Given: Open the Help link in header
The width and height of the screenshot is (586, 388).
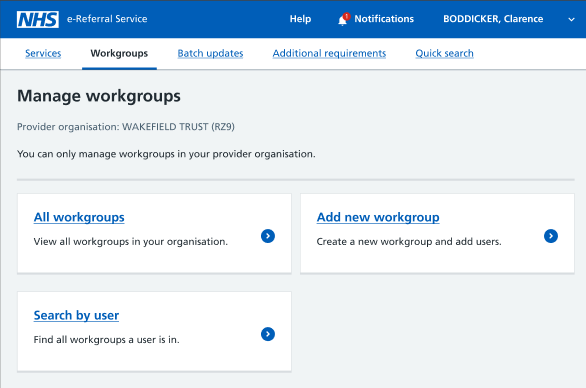Looking at the screenshot, I should coord(300,19).
